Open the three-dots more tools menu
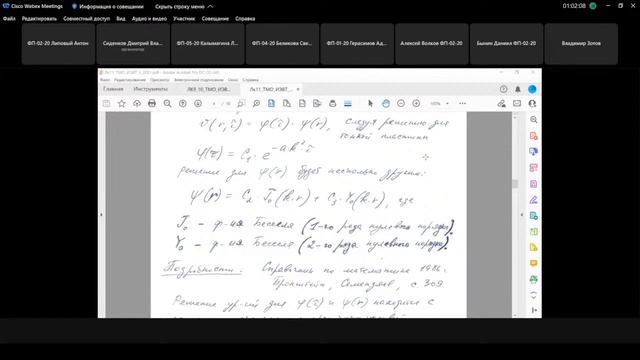Screen dimensions: 640x360 tap(462, 104)
